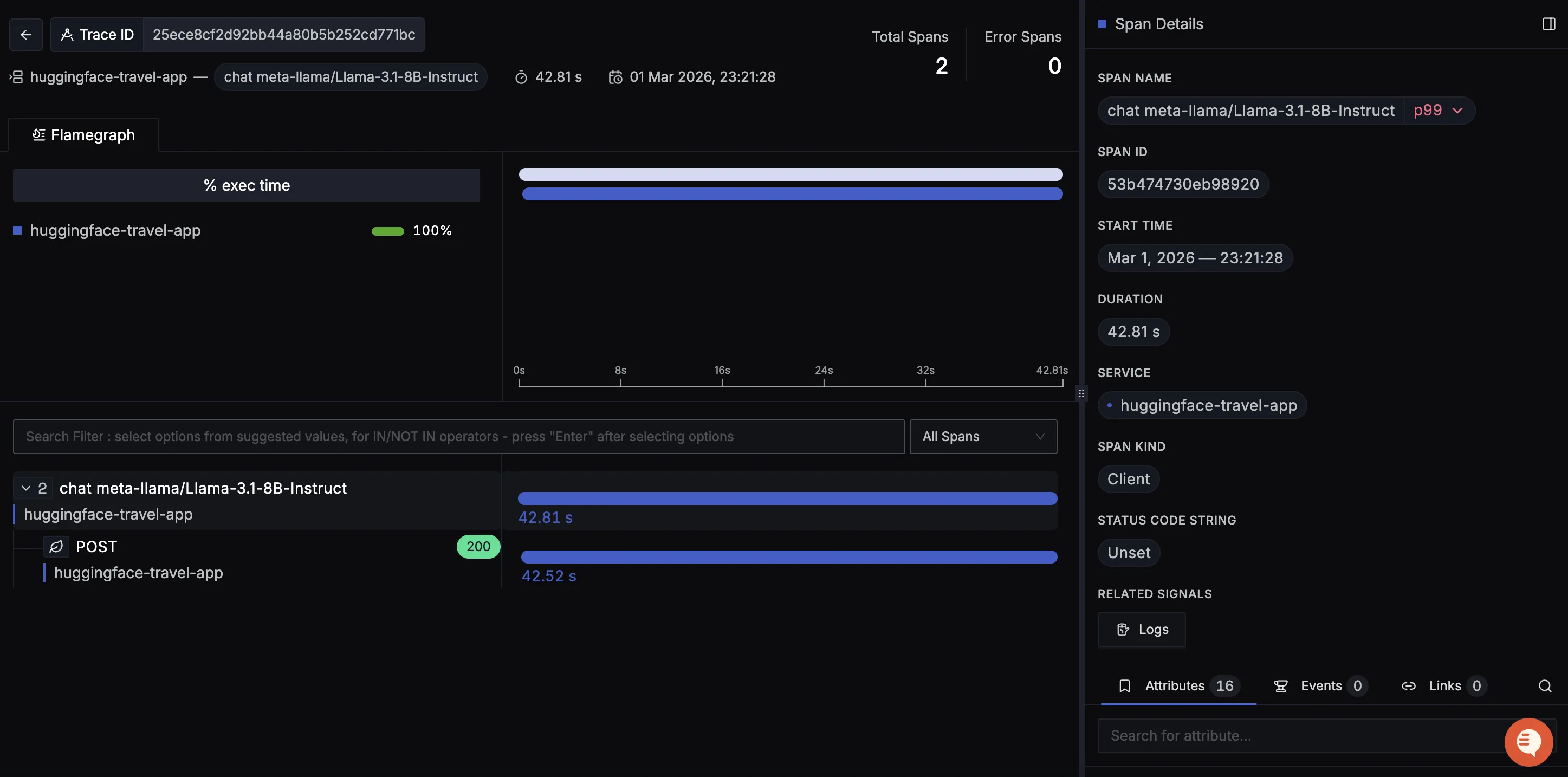Click the POST span leaf icon
The image size is (1568, 777).
point(56,547)
